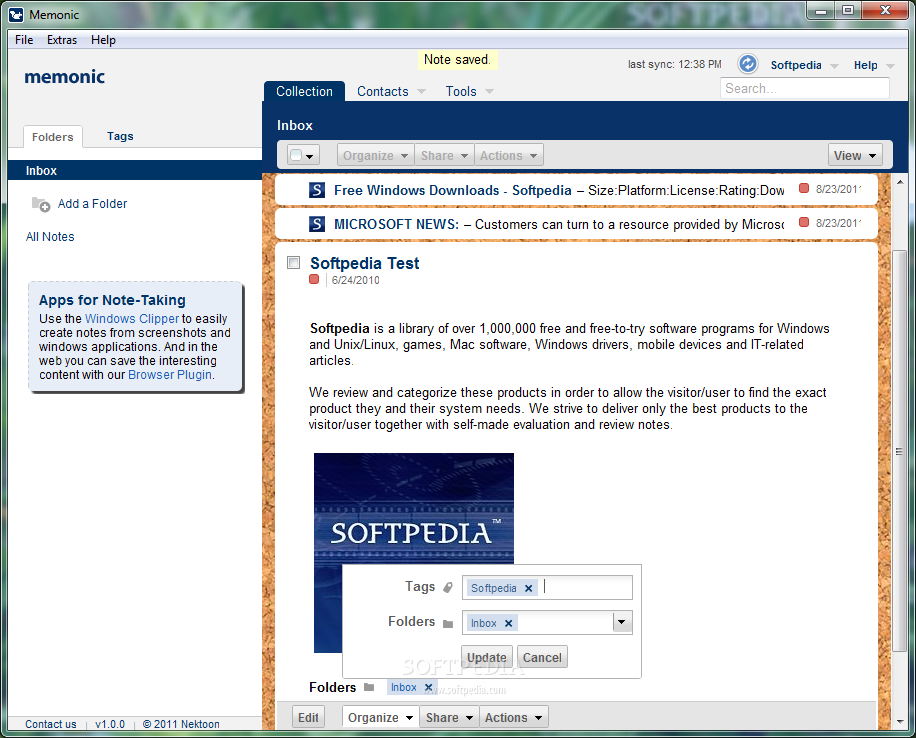Open the select-all checkbox dropdown arrow
This screenshot has height=738, width=916.
click(310, 156)
